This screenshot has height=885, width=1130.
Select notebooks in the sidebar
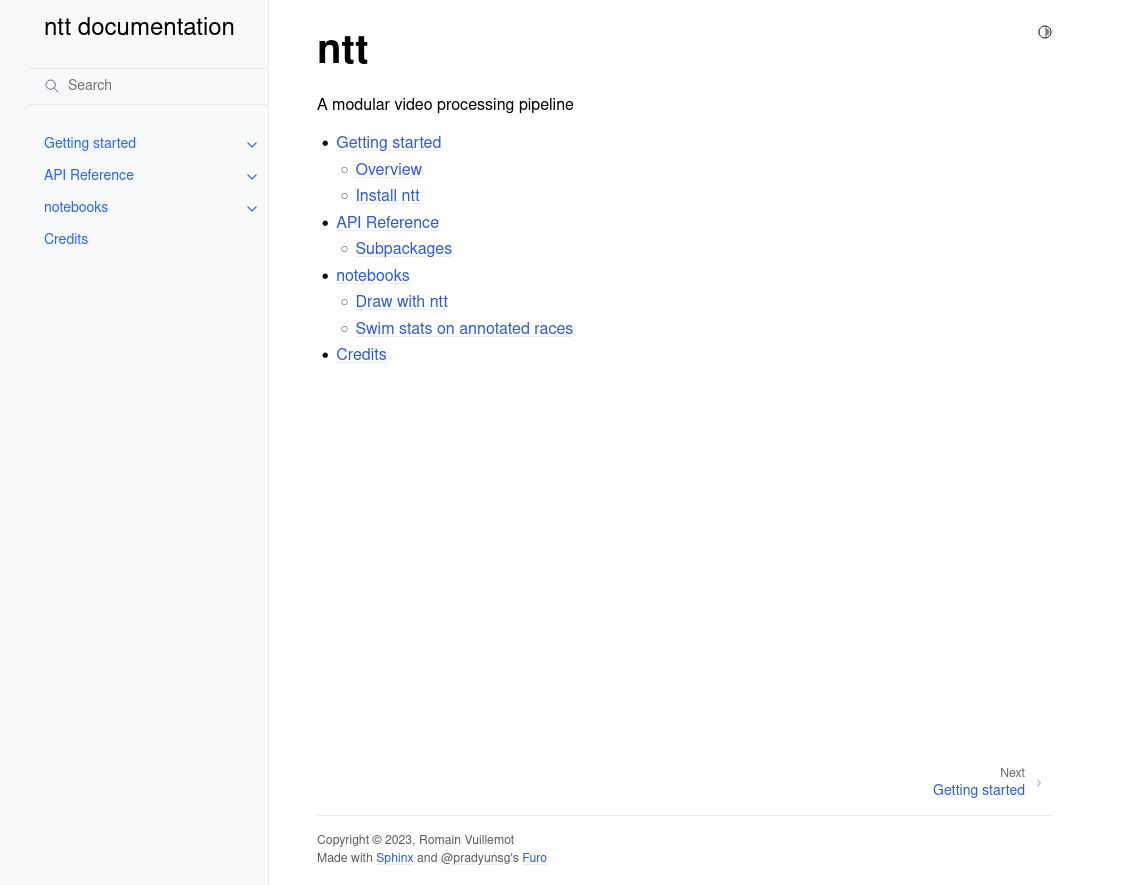pos(76,207)
